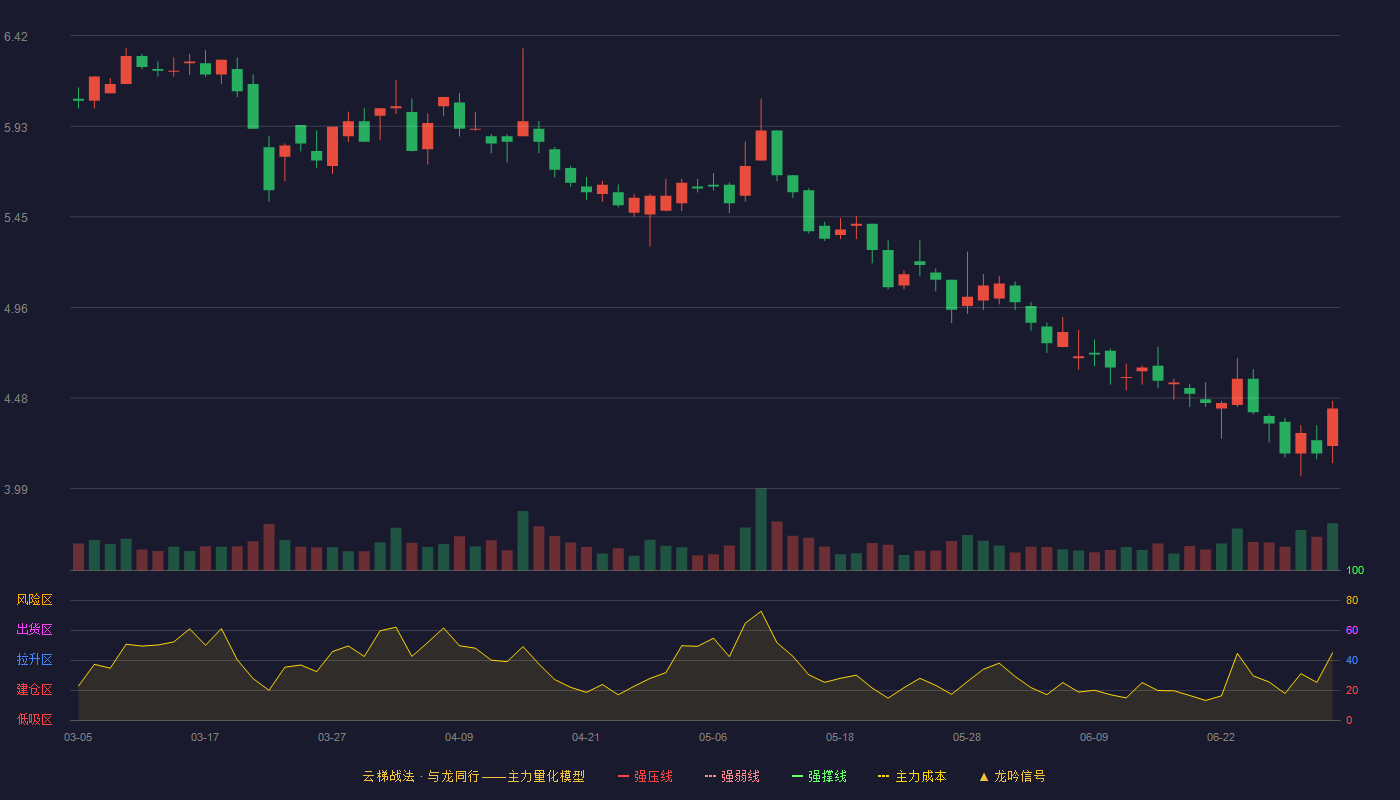This screenshot has height=800, width=1400.
Task: Toggle the 龙吟信号 triangle legend item
Action: [x=1012, y=776]
